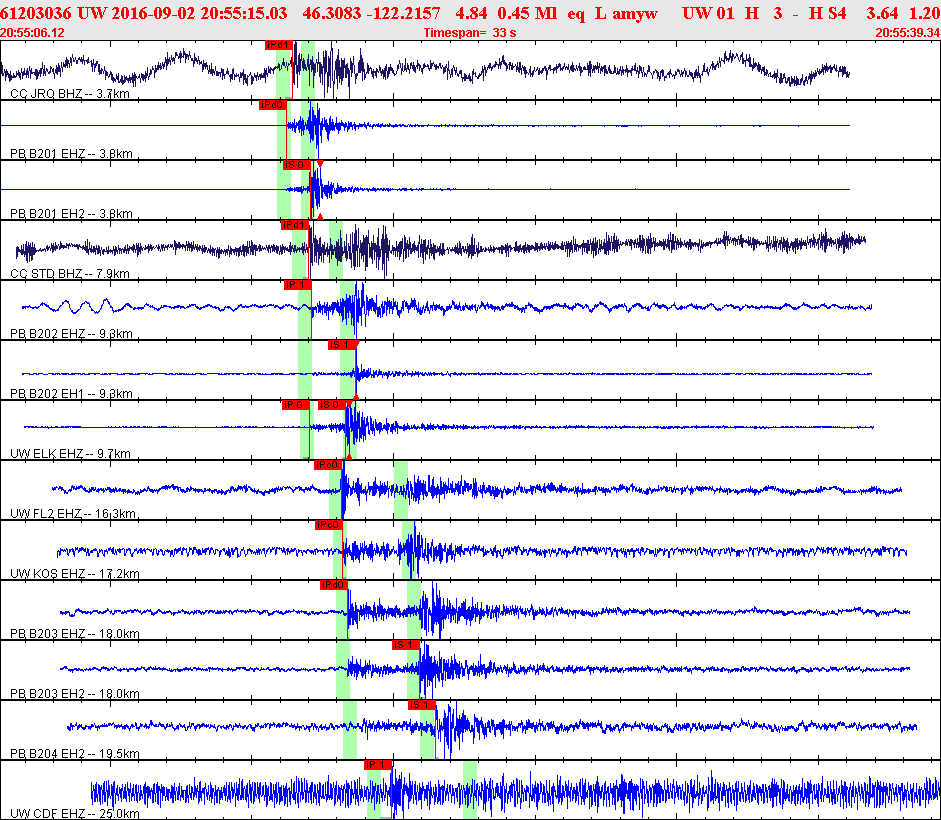The height and width of the screenshot is (820, 941).
Task: Click the iPd0 pick flag on PB B203 EHZ
Action: (x=334, y=585)
